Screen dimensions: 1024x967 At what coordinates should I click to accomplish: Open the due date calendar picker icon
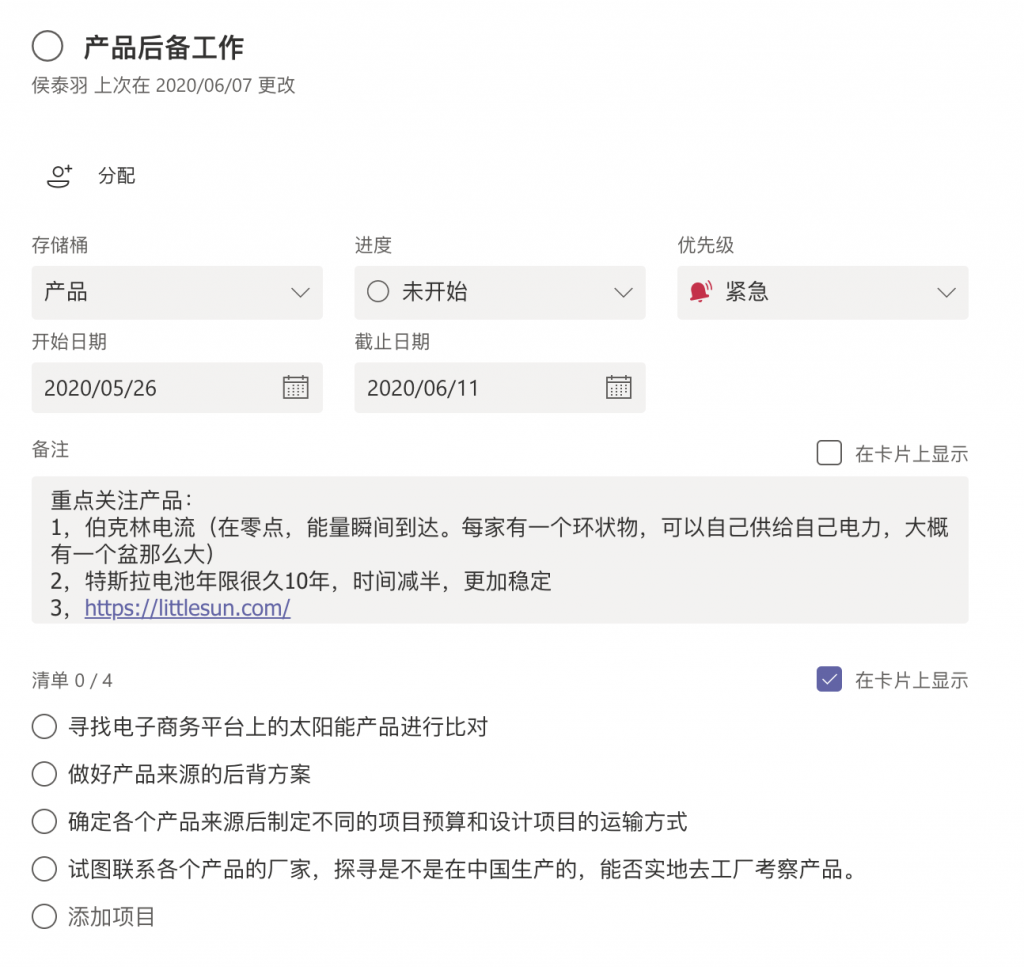click(618, 387)
